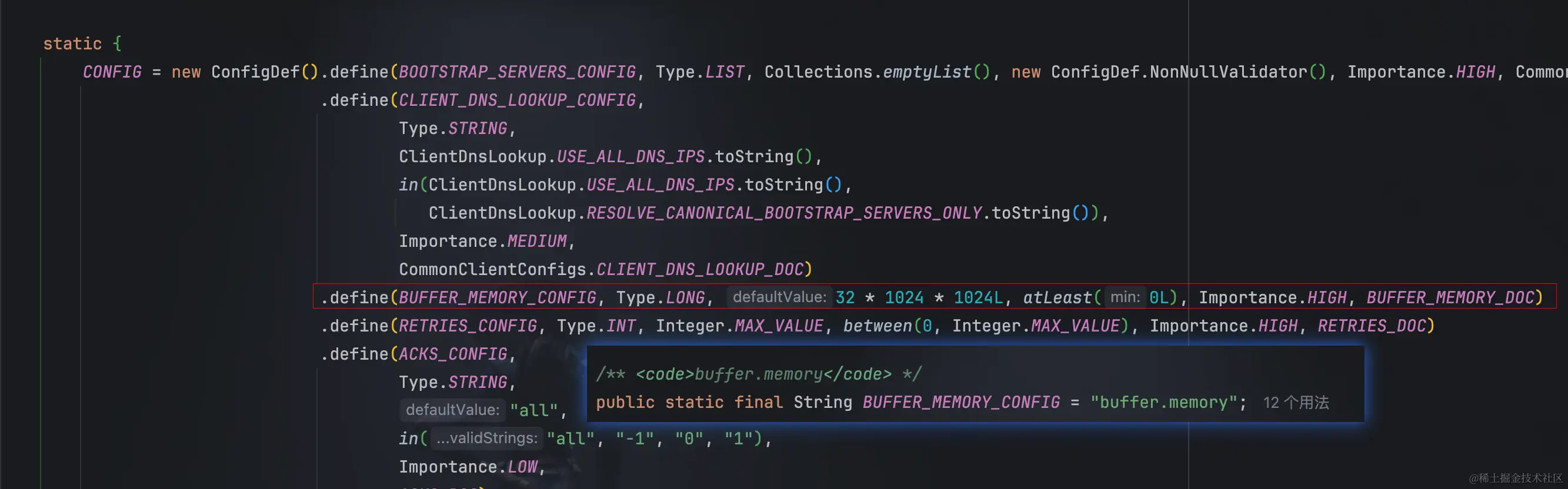Click the static keyword

72,44
